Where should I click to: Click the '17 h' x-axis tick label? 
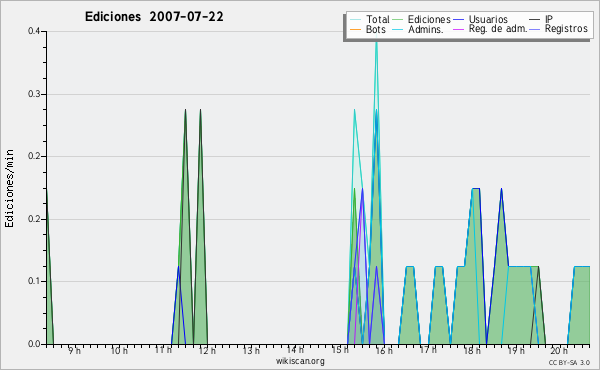428,350
